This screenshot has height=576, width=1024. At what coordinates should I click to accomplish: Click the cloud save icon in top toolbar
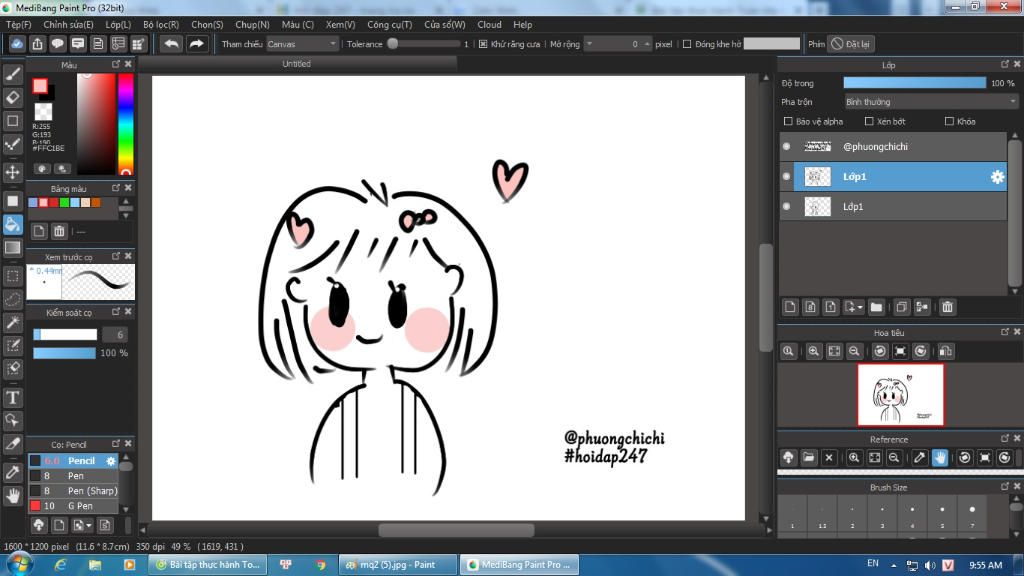tap(17, 44)
